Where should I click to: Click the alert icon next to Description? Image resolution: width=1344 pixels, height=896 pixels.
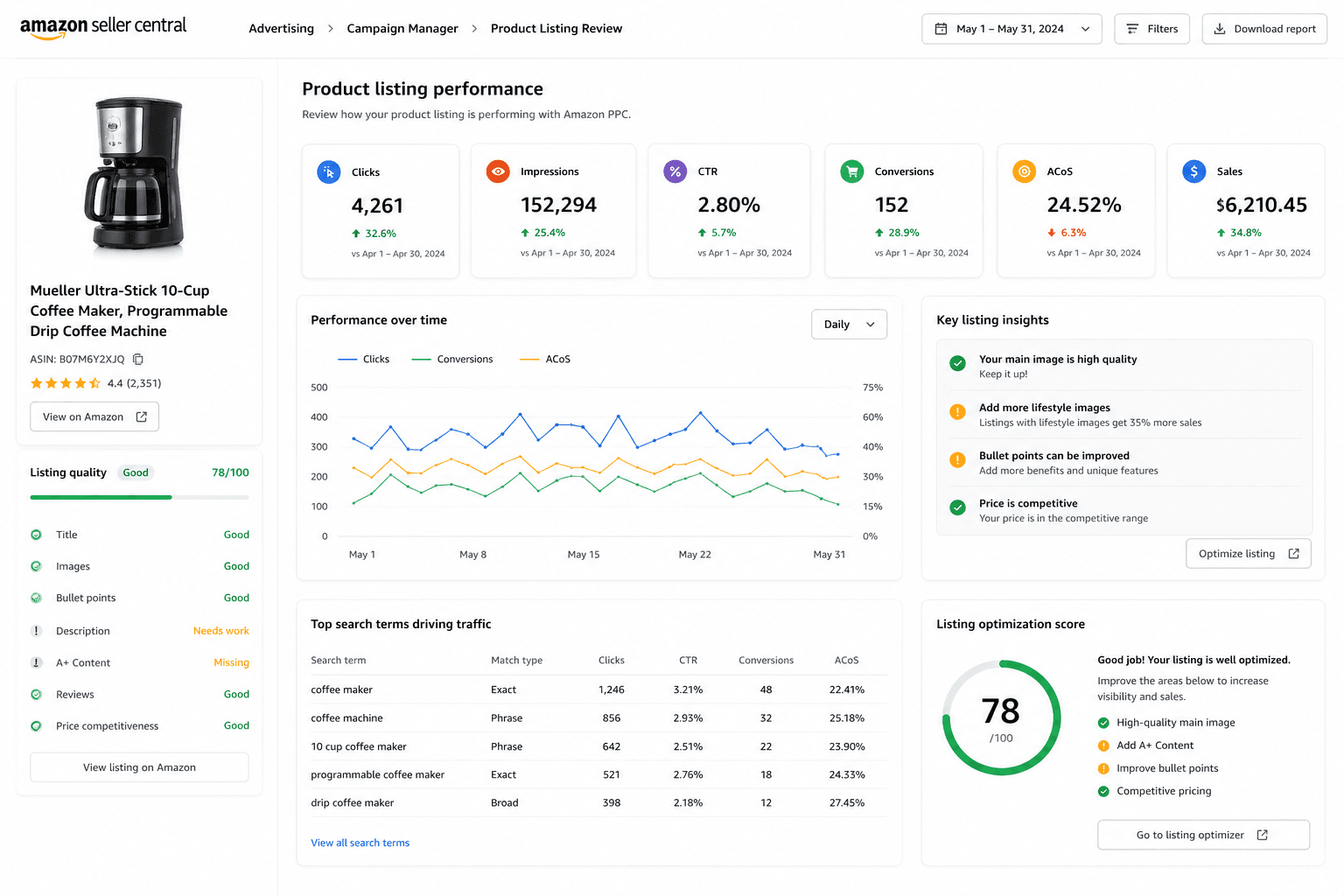[x=37, y=631]
